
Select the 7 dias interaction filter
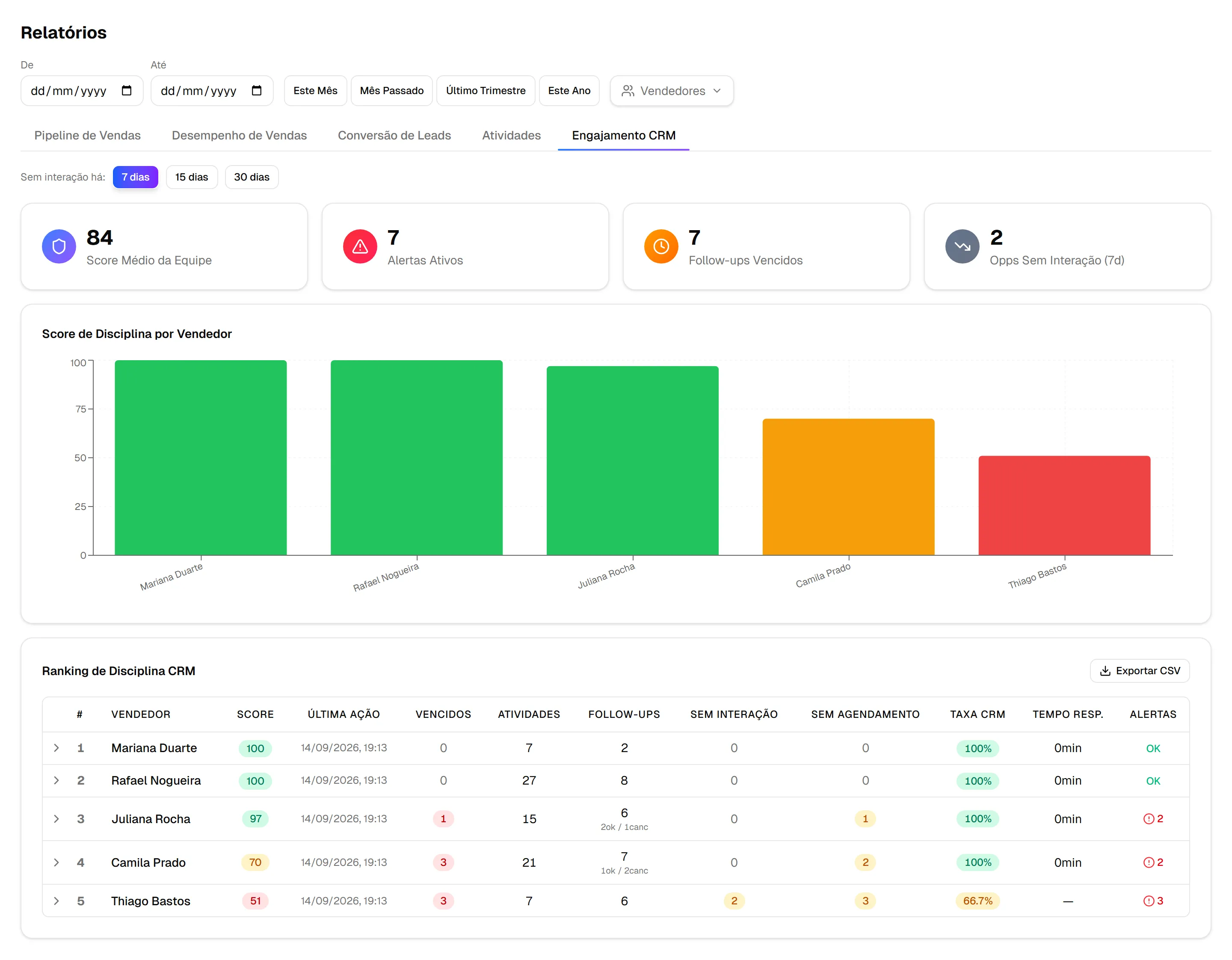click(x=135, y=177)
